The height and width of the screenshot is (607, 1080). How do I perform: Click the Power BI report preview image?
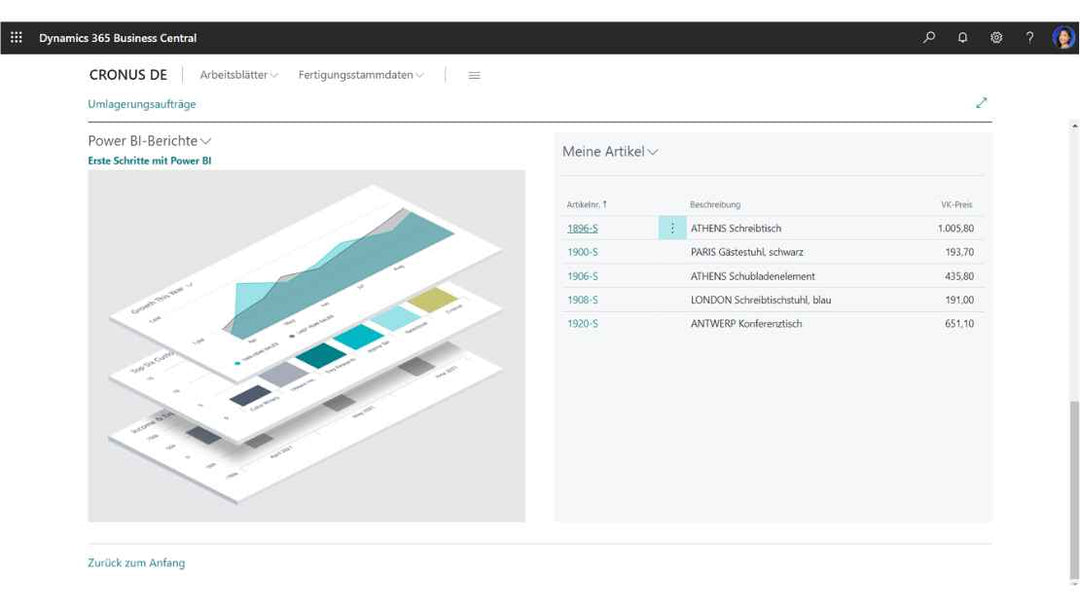(306, 345)
